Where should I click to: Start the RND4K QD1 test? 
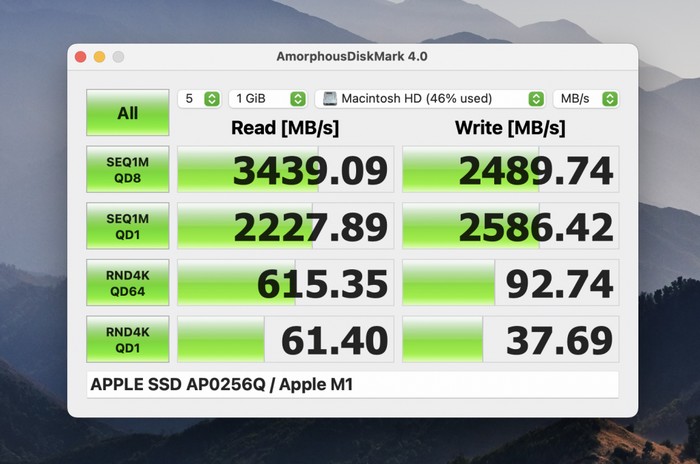(x=128, y=339)
